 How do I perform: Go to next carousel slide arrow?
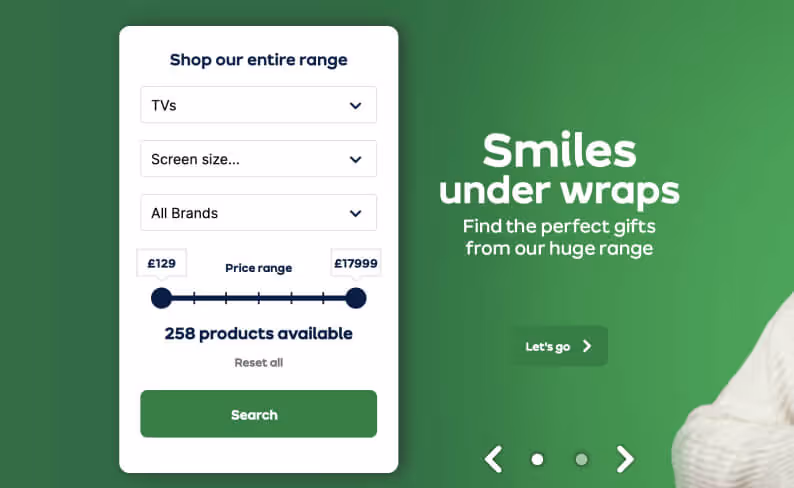(625, 459)
